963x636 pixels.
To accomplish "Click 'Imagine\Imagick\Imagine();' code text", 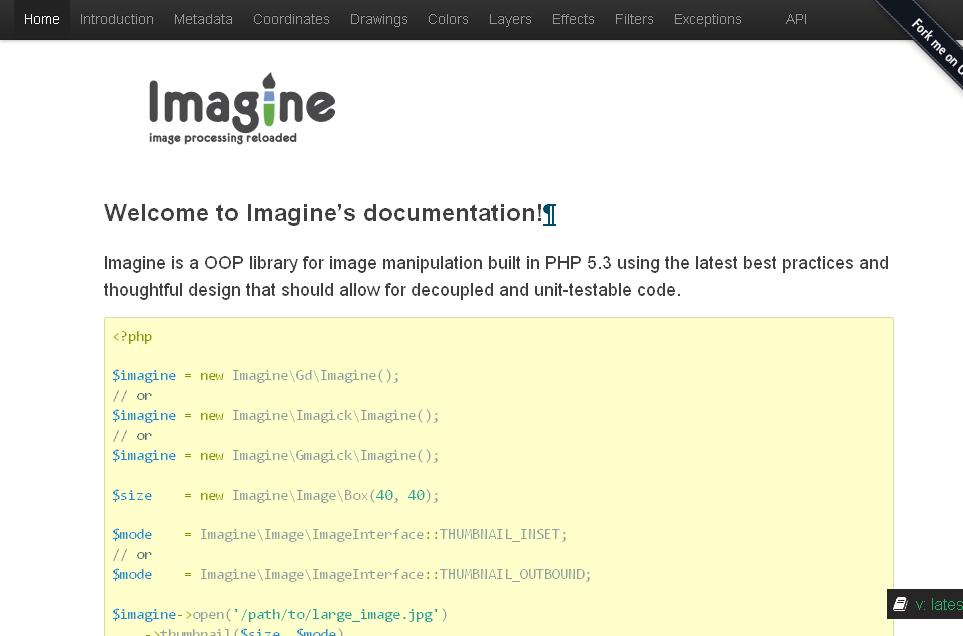I will coord(335,416).
